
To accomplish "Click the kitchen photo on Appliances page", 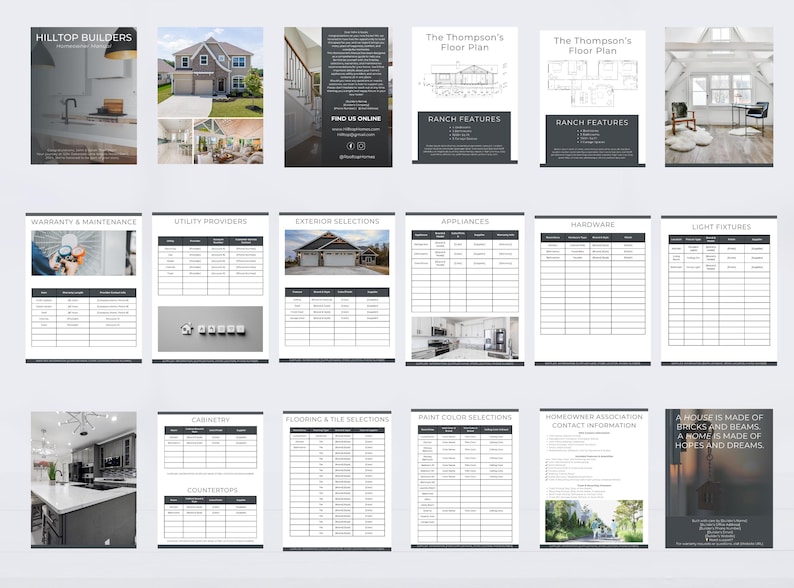I will pos(465,338).
